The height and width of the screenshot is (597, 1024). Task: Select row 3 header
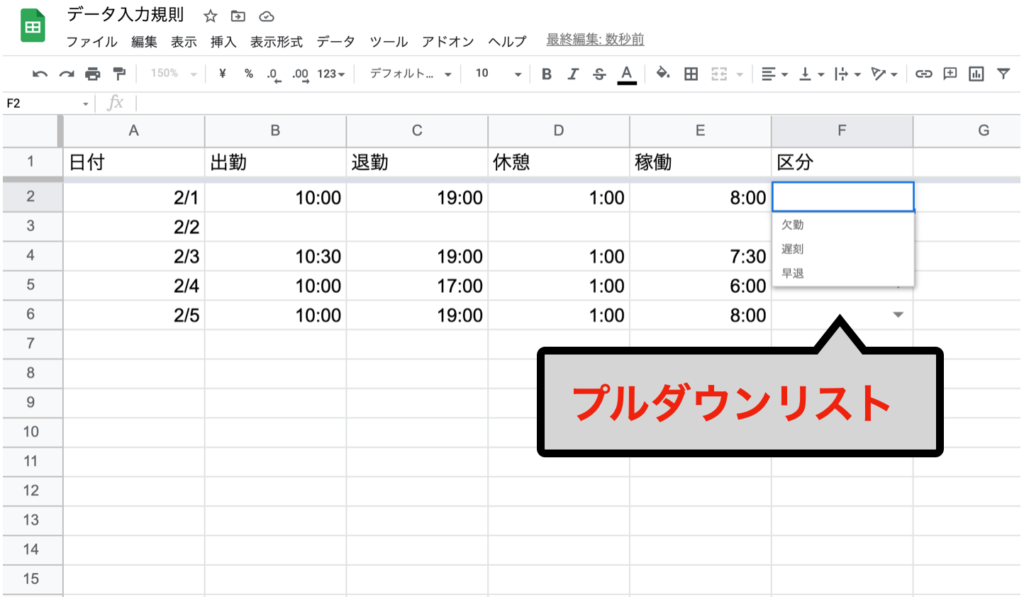coord(31,226)
